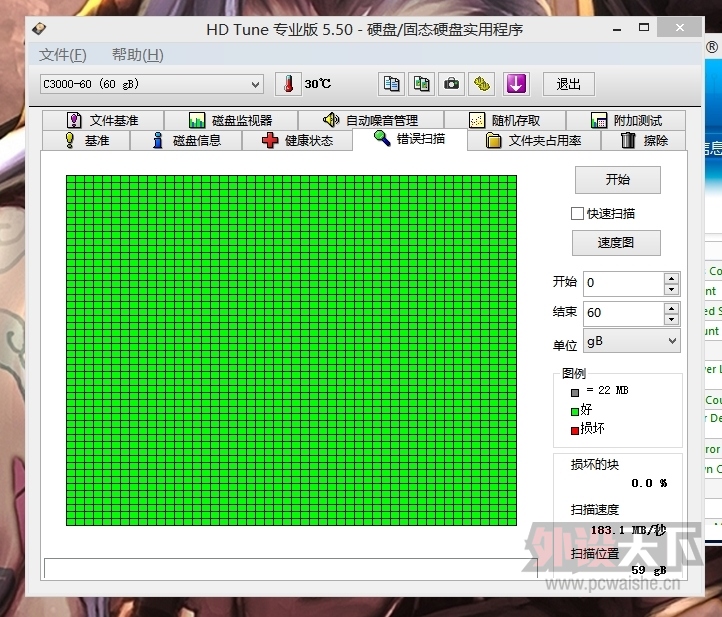Click the 183.1 MB/秒 scan speed value
Viewport: 722px width, 617px height.
pos(629,530)
